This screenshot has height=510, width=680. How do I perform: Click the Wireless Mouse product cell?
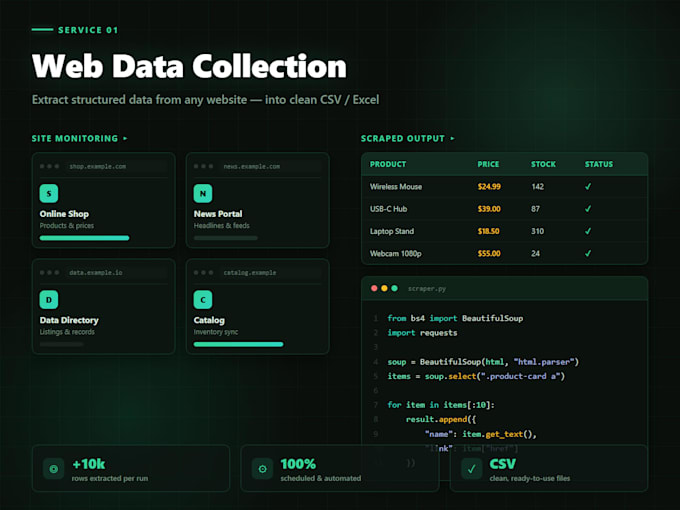click(x=396, y=186)
